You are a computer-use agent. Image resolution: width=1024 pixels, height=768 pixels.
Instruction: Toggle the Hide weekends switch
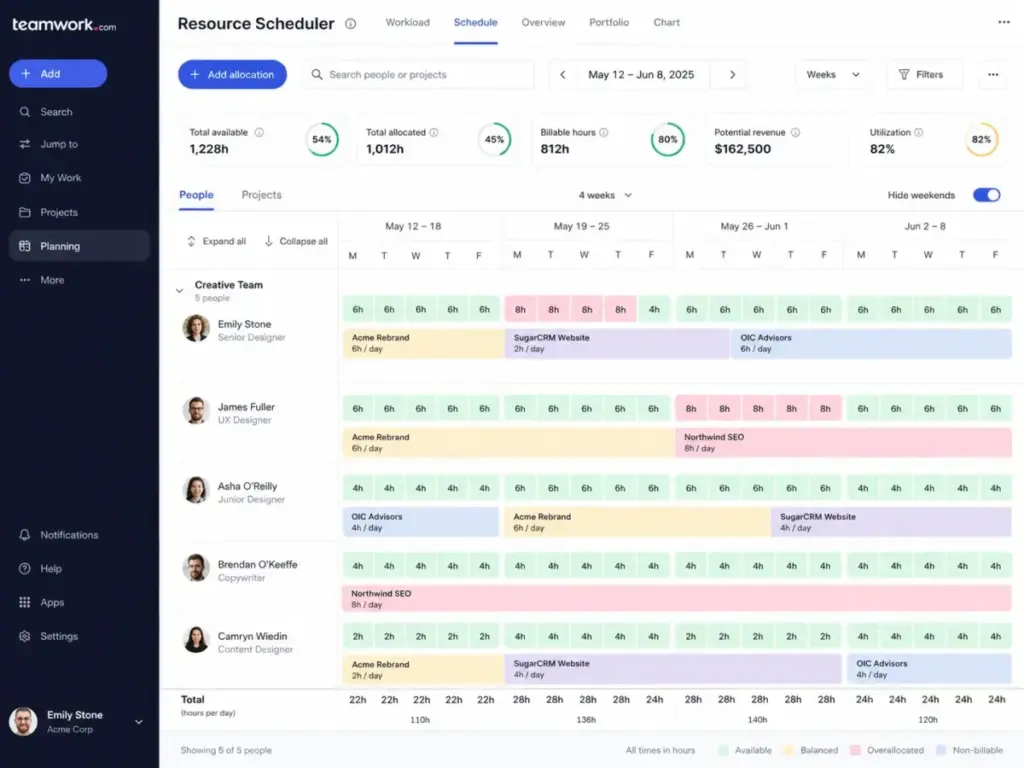[x=986, y=195]
